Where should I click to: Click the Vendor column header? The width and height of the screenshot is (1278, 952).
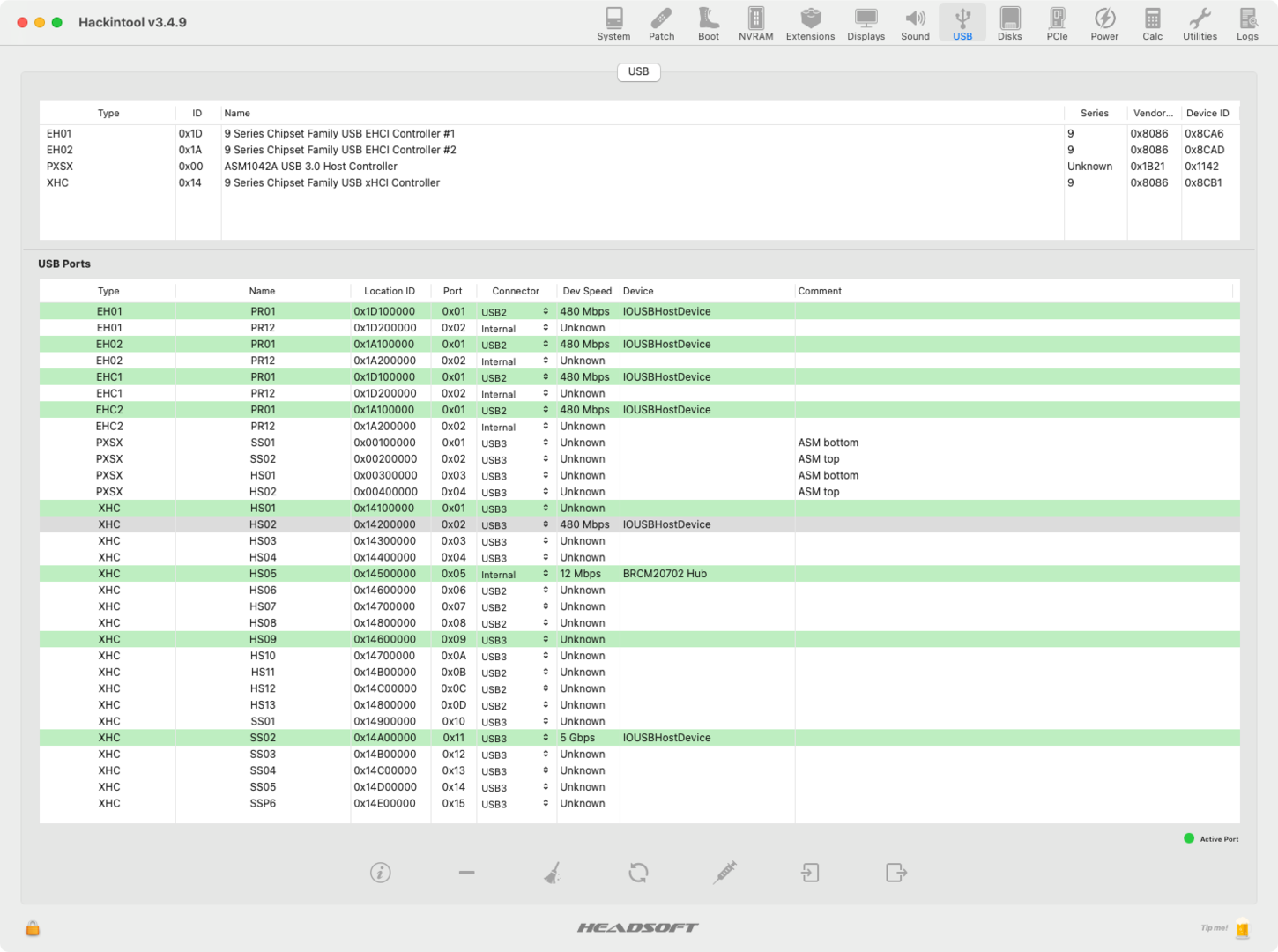coord(1153,113)
